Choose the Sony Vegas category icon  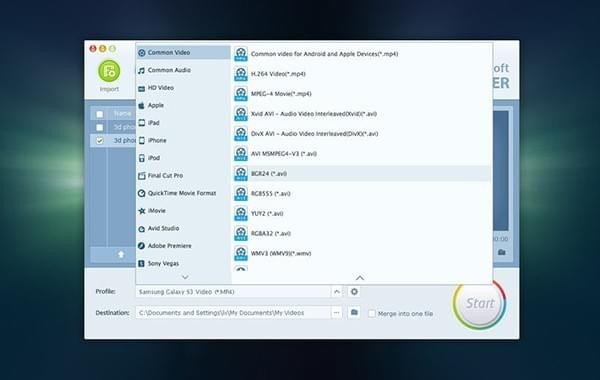[x=142, y=263]
